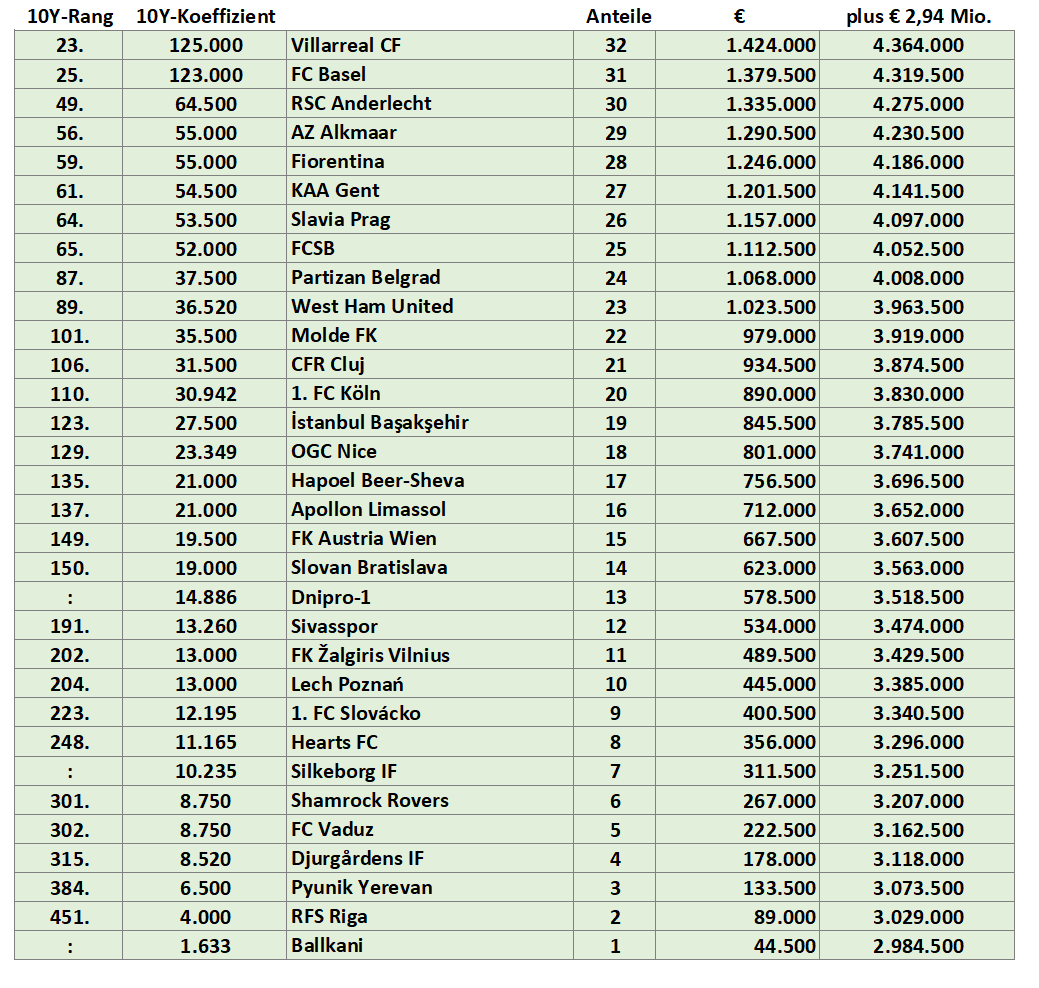Viewport: 1039px width, 988px height.
Task: Click the Slavia Prag rank cell 64.
Action: tap(69, 219)
